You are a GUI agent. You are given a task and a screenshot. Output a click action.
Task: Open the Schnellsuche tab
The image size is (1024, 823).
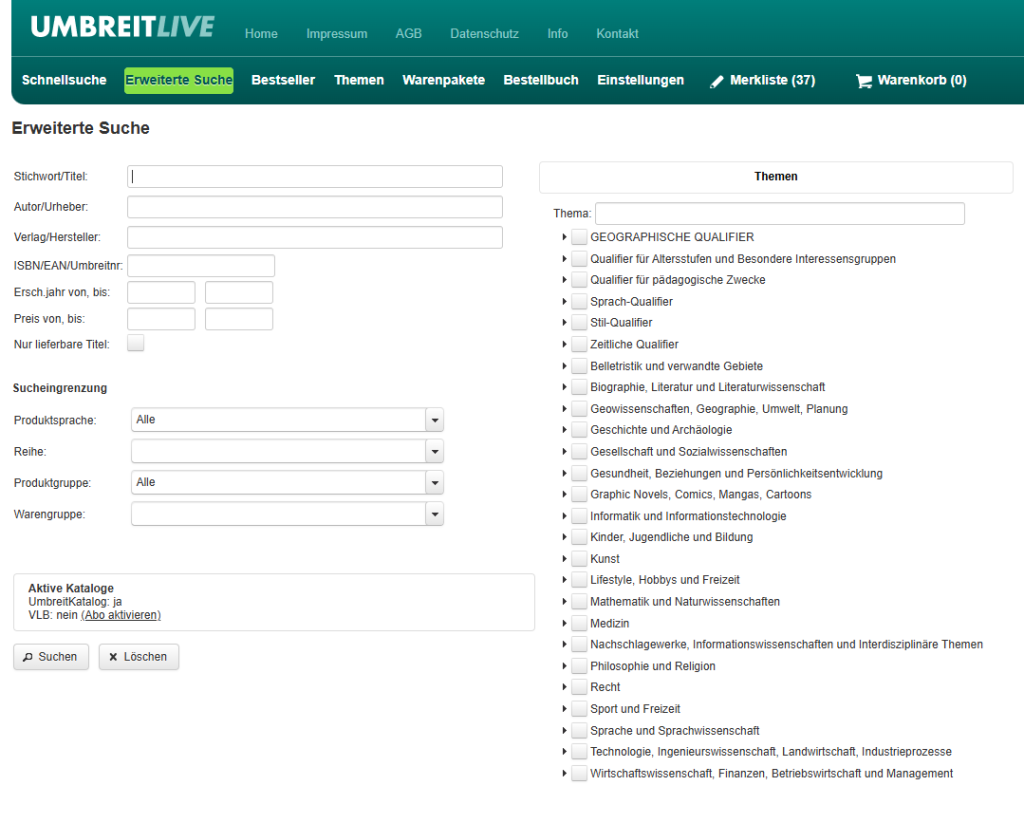(64, 80)
